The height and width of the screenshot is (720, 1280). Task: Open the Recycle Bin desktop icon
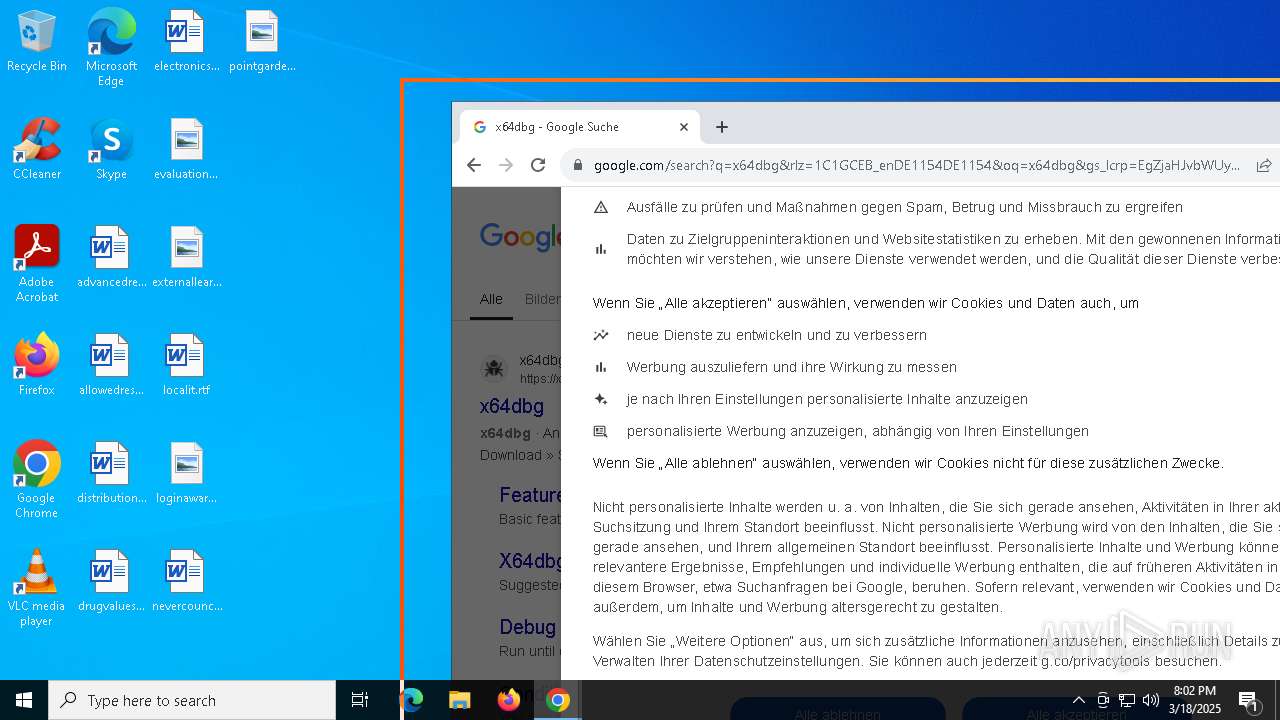(37, 42)
